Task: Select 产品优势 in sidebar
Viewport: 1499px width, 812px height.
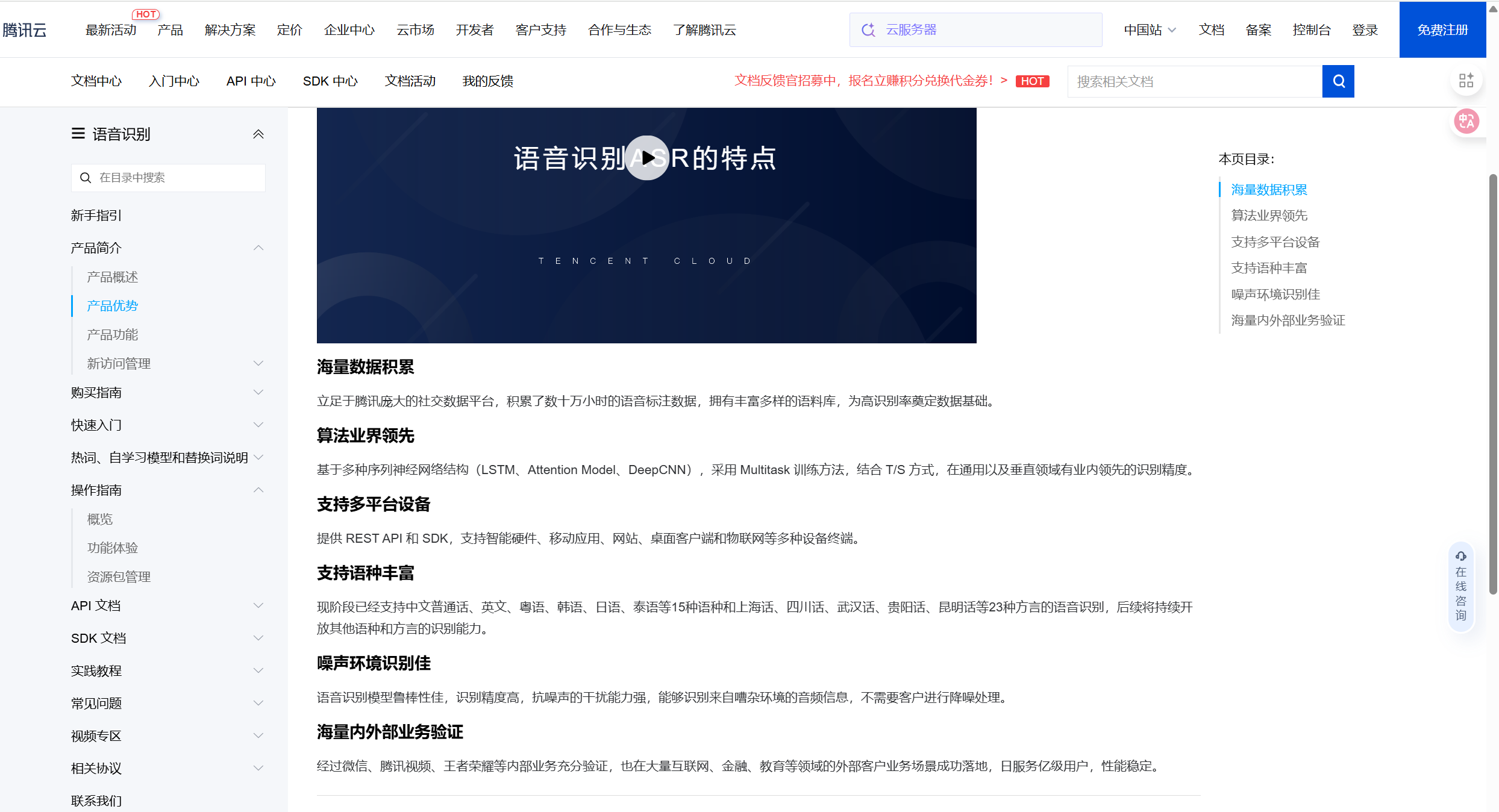Action: pyautogui.click(x=113, y=306)
